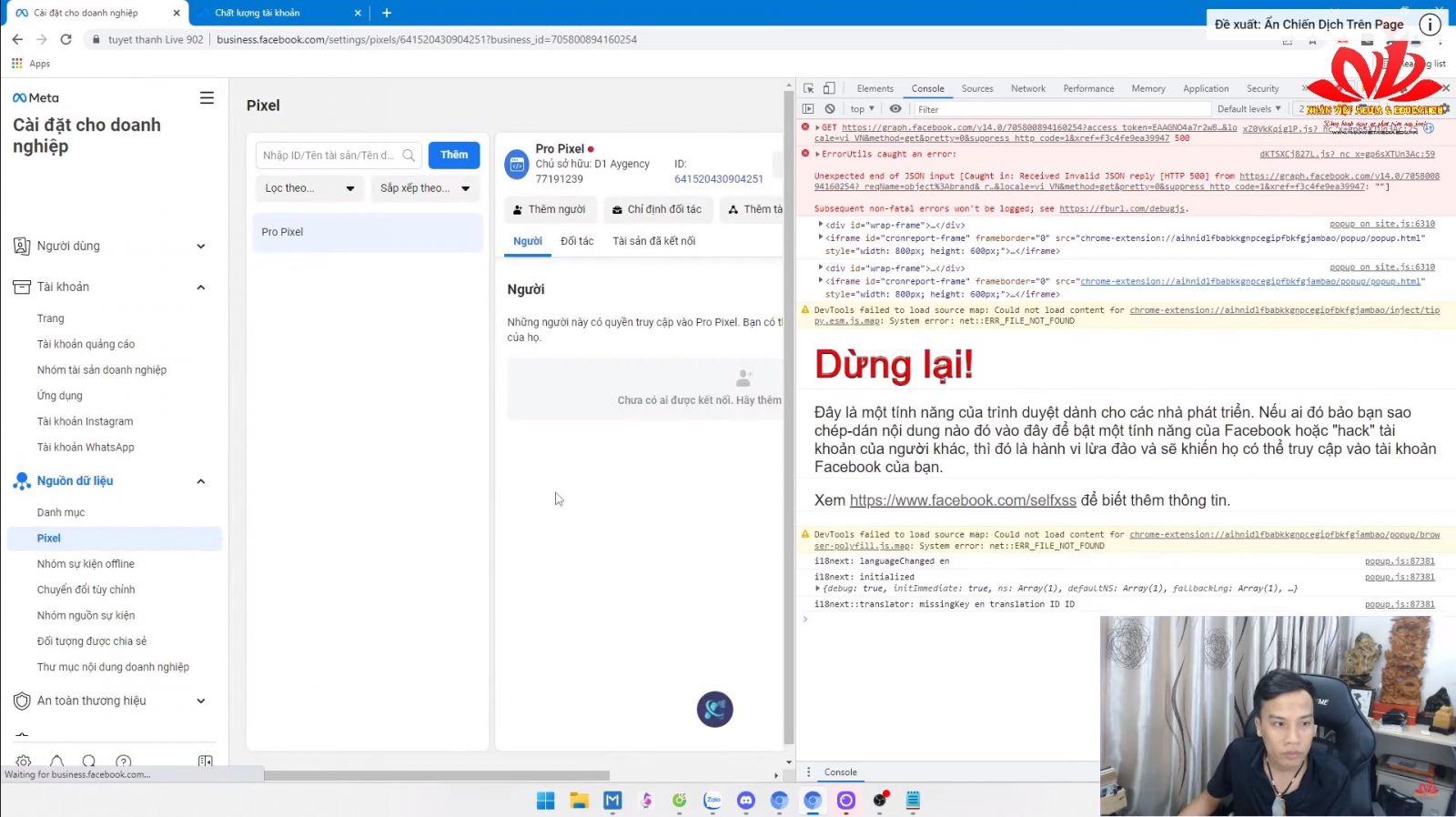Screen dimensions: 1456x817
Task: Open Discord from the taskbar
Action: pyautogui.click(x=746, y=801)
